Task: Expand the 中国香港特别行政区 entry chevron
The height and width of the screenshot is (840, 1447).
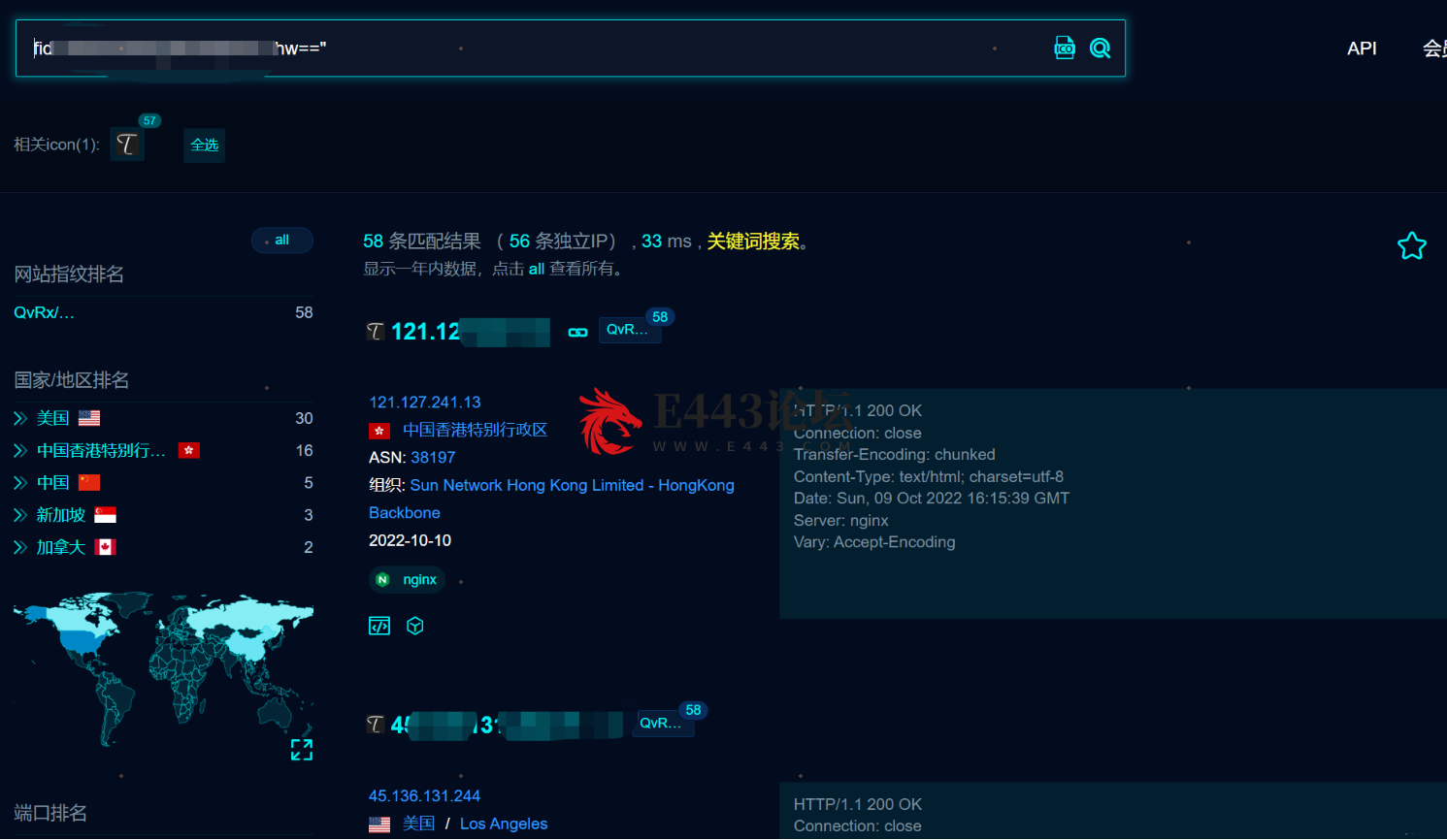Action: pos(18,450)
